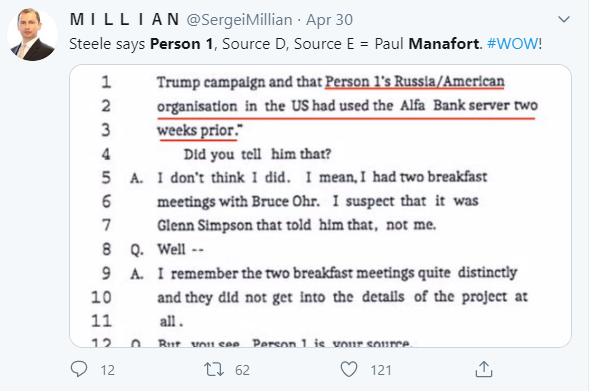
Task: Click underlined 'weeks prior' in transcript image
Action: coord(198,130)
